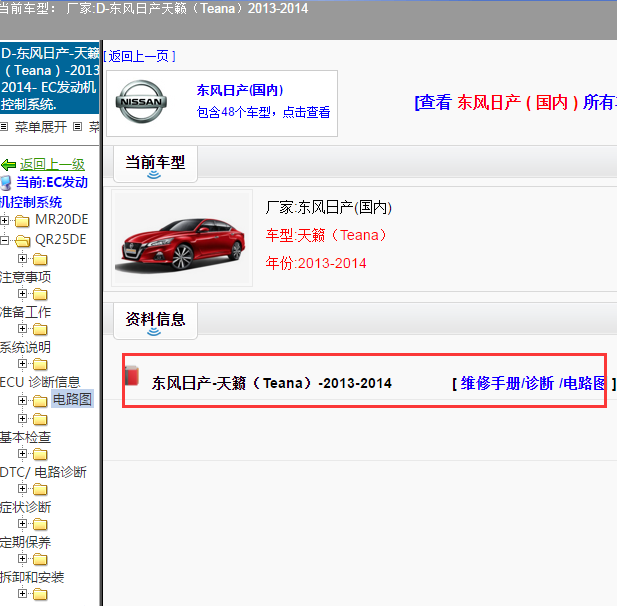Switch to the 资料信息 tab

(x=155, y=321)
